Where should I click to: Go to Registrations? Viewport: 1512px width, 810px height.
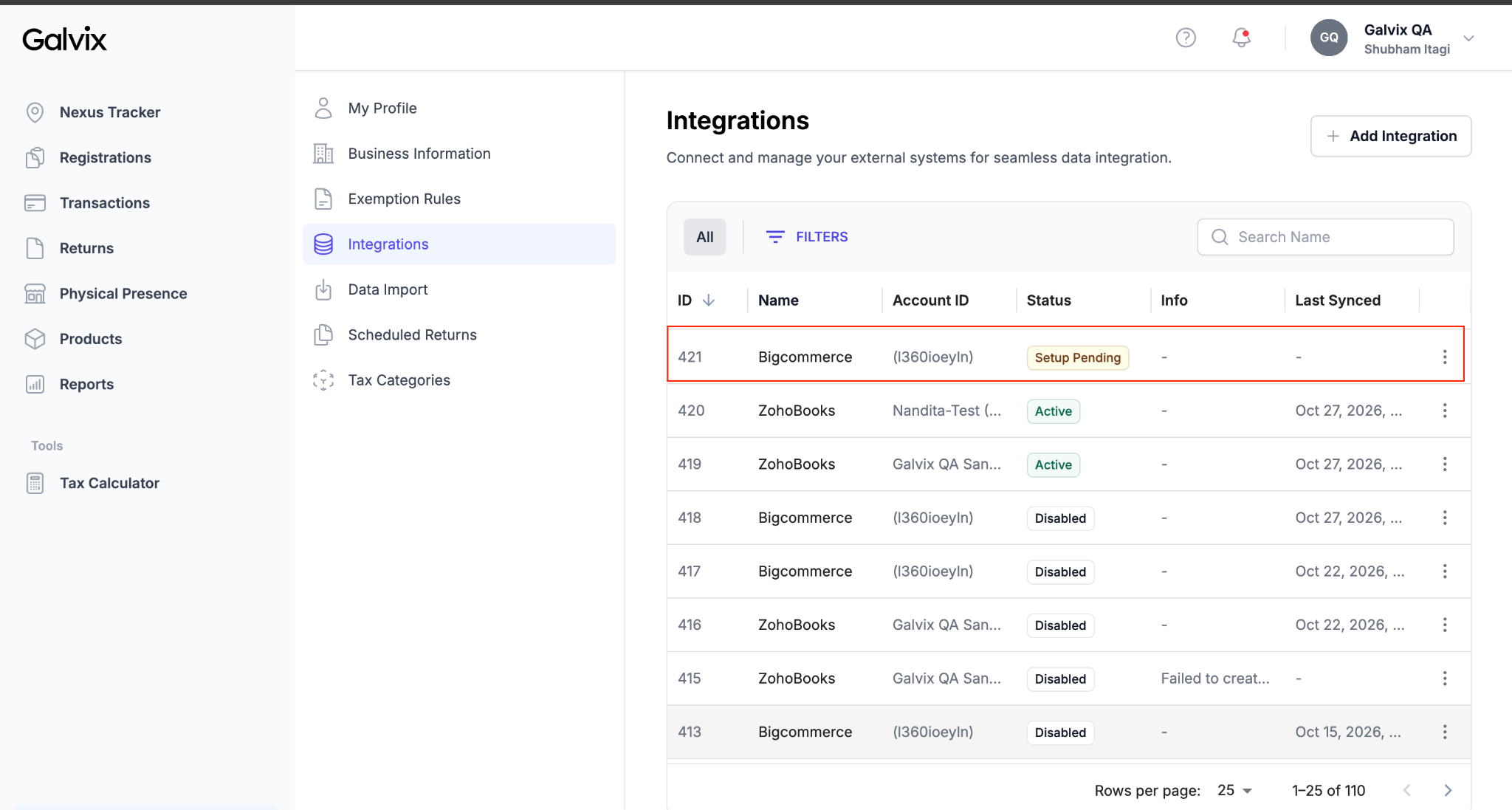(x=106, y=157)
